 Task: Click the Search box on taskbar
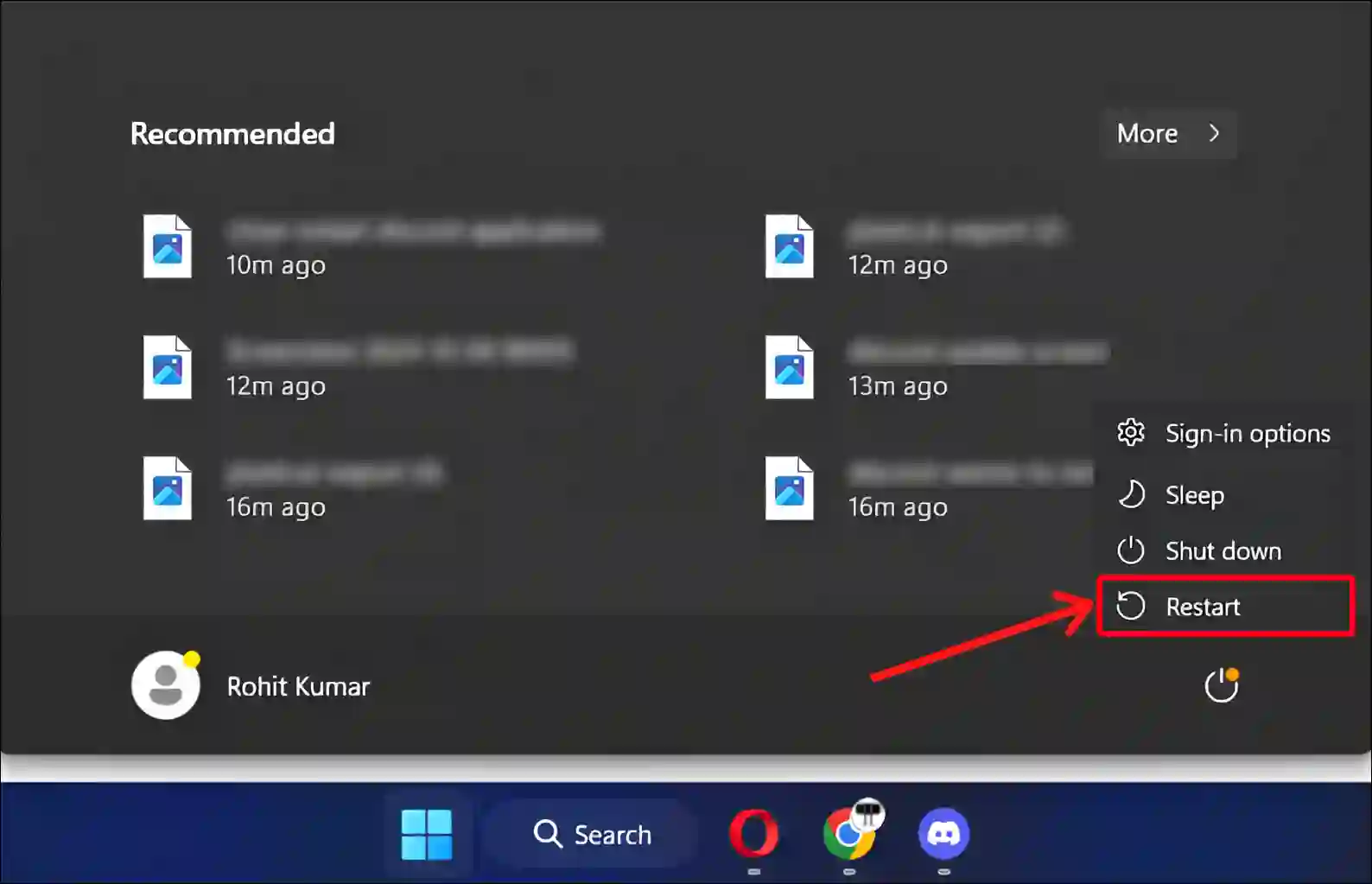(x=592, y=835)
